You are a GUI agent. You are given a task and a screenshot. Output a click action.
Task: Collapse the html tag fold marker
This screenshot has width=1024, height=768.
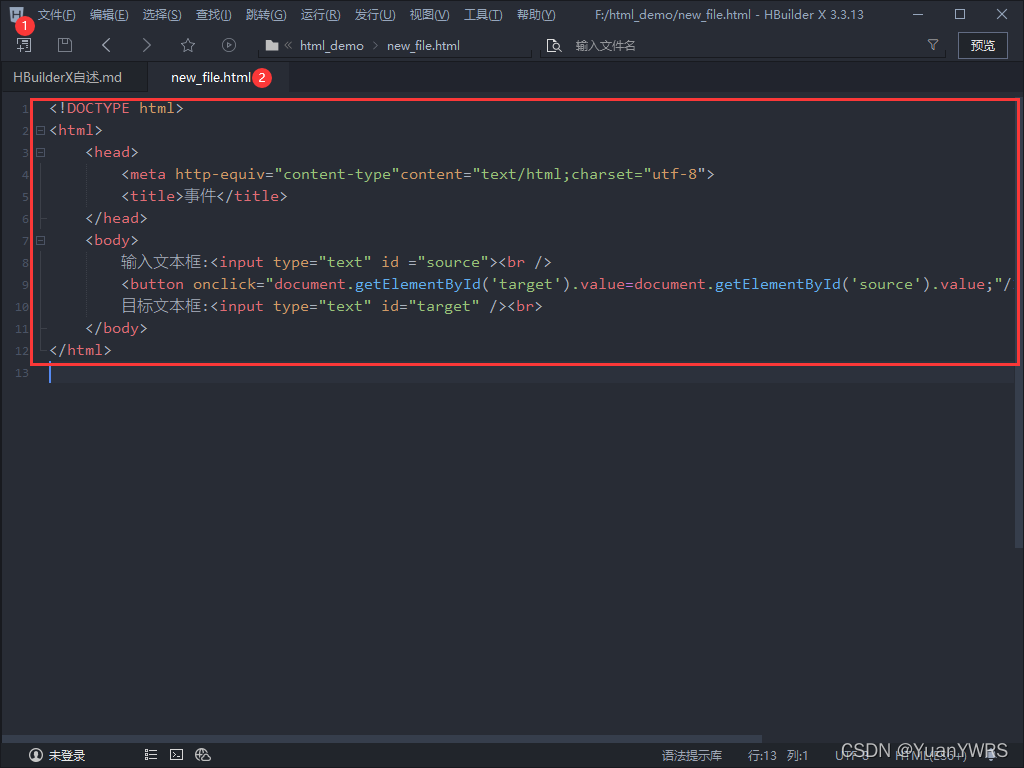[x=40, y=131]
